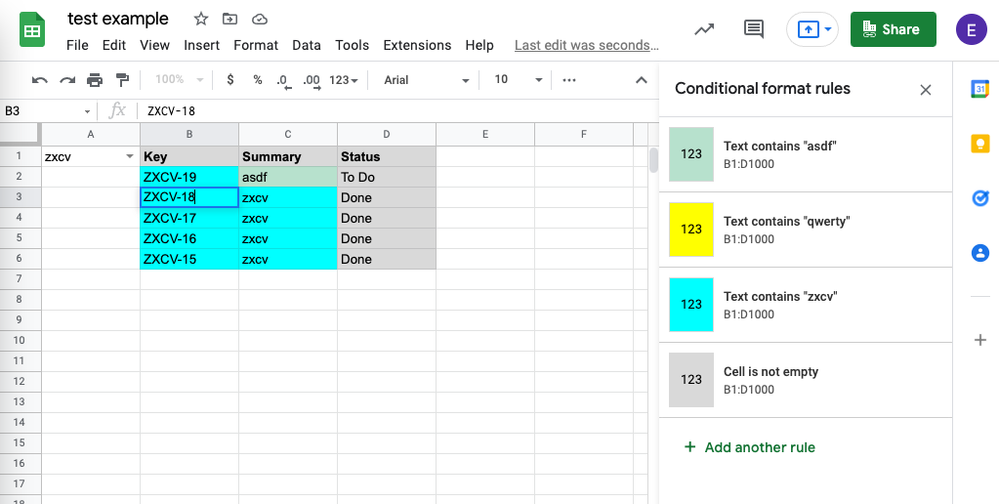Viewport: 999px width, 504px height.
Task: Open the Text contains "asdf" rule
Action: [x=805, y=154]
